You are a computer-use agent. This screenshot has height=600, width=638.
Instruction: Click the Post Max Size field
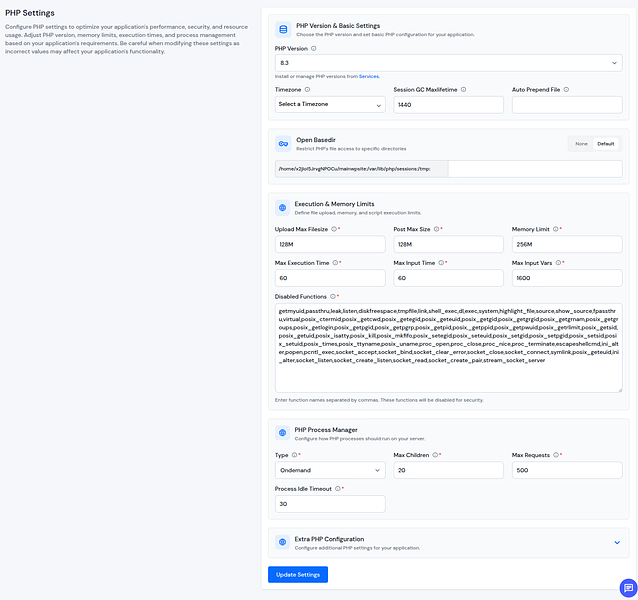(448, 244)
